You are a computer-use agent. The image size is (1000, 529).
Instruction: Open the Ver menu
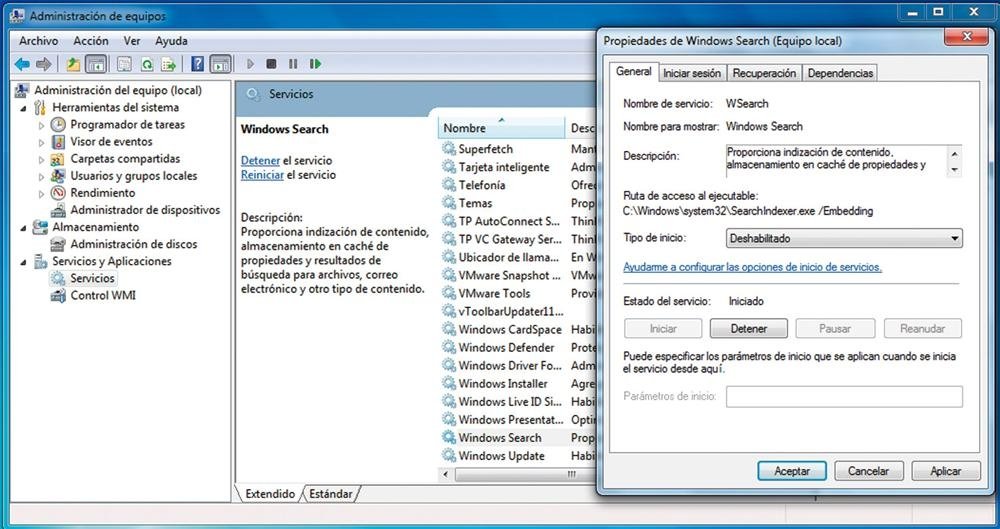132,41
